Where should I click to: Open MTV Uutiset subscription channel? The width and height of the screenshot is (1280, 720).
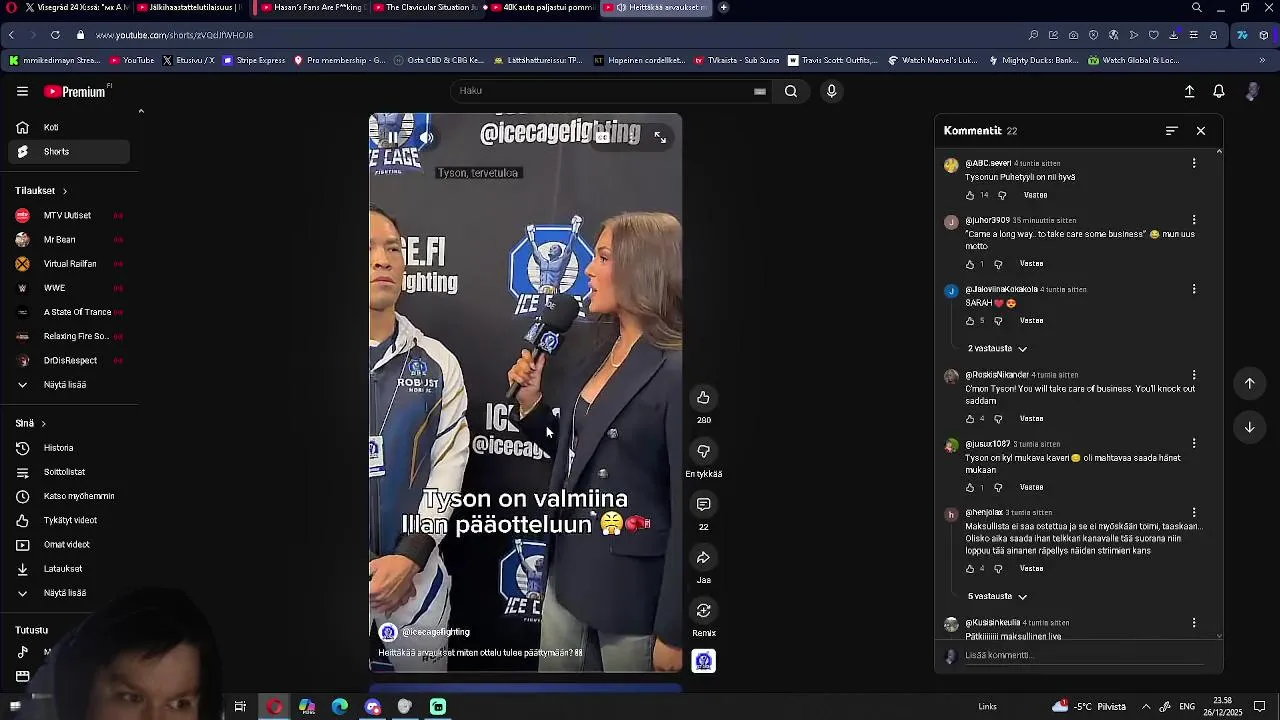pyautogui.click(x=68, y=216)
